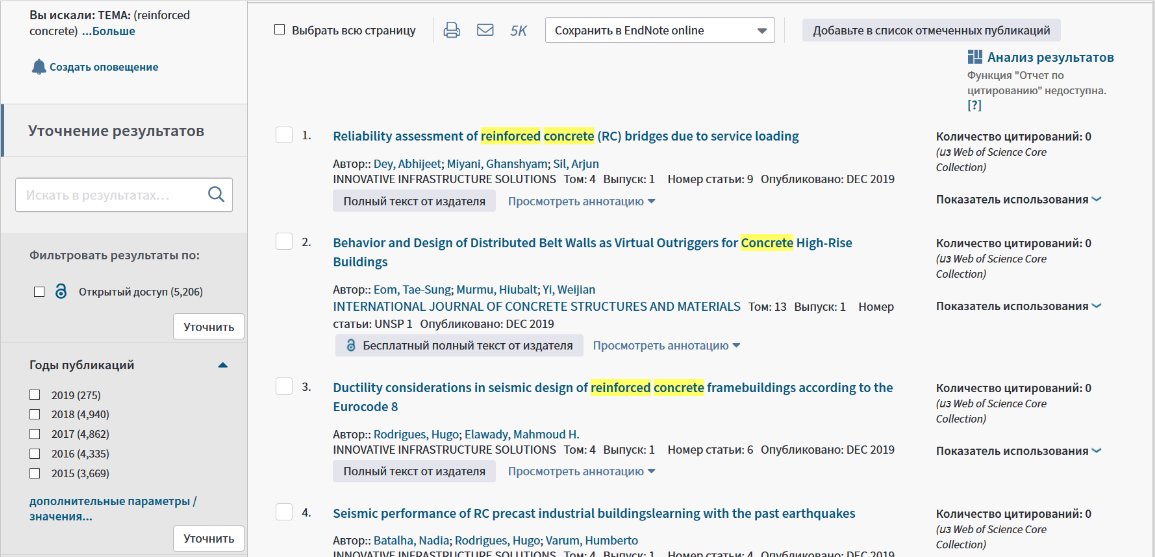This screenshot has height=557, width=1155.
Task: Open the Анализ результатов link
Action: [x=1050, y=57]
